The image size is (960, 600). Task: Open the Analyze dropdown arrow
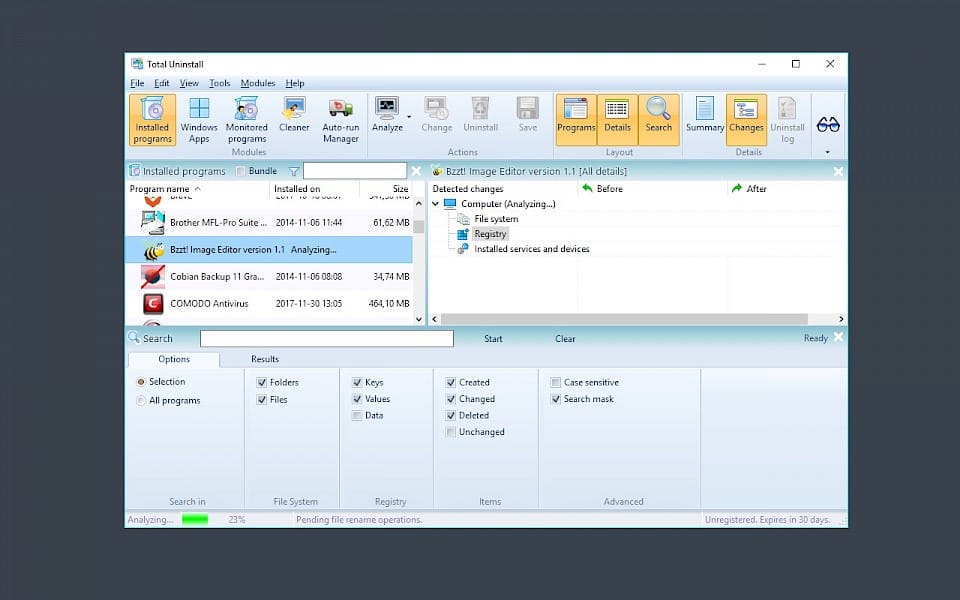pos(409,116)
